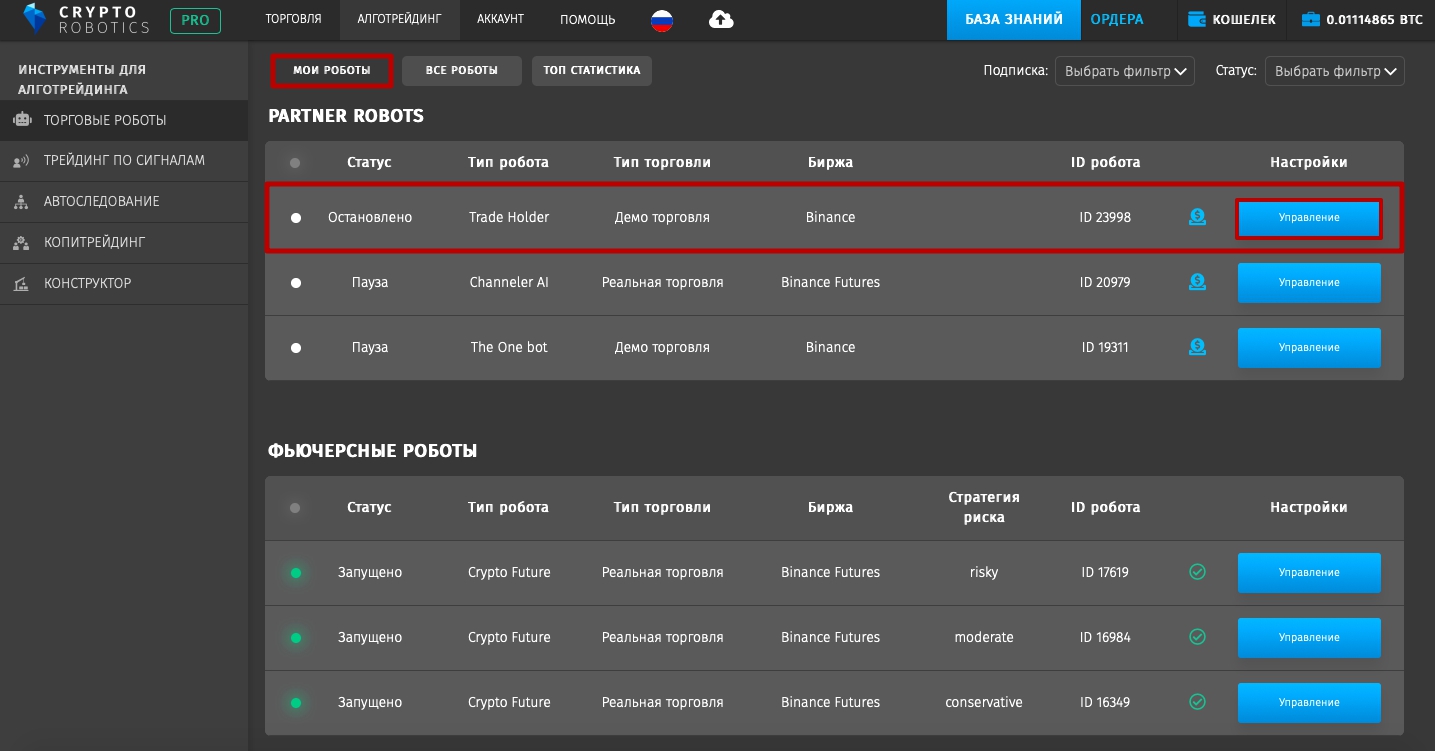Open Трейдинг по сигналам in sidebar
The height and width of the screenshot is (751, 1435).
(x=124, y=160)
